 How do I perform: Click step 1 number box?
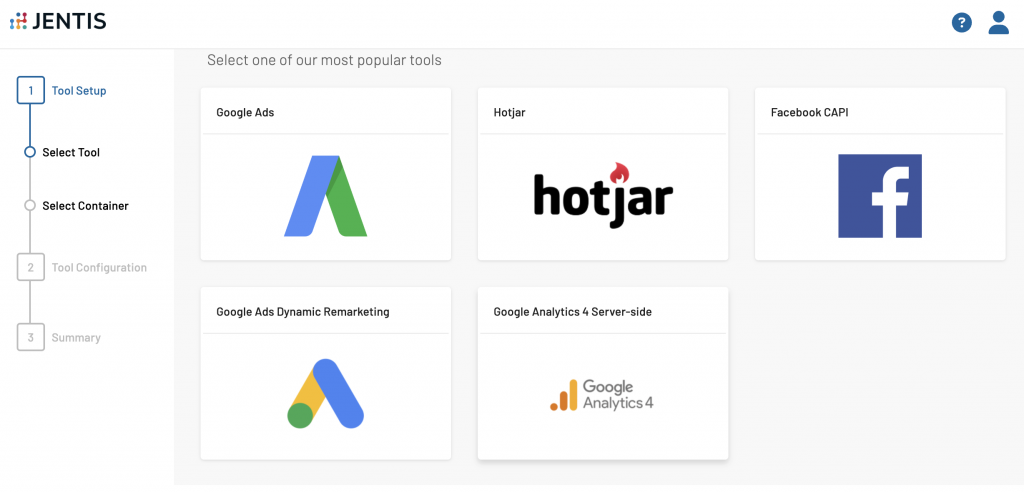[x=31, y=91]
